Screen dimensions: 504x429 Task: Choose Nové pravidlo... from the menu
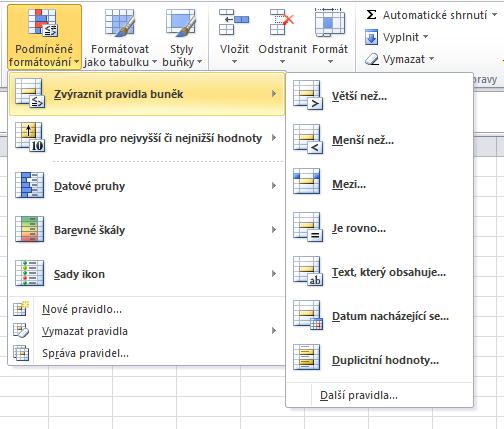(147, 309)
